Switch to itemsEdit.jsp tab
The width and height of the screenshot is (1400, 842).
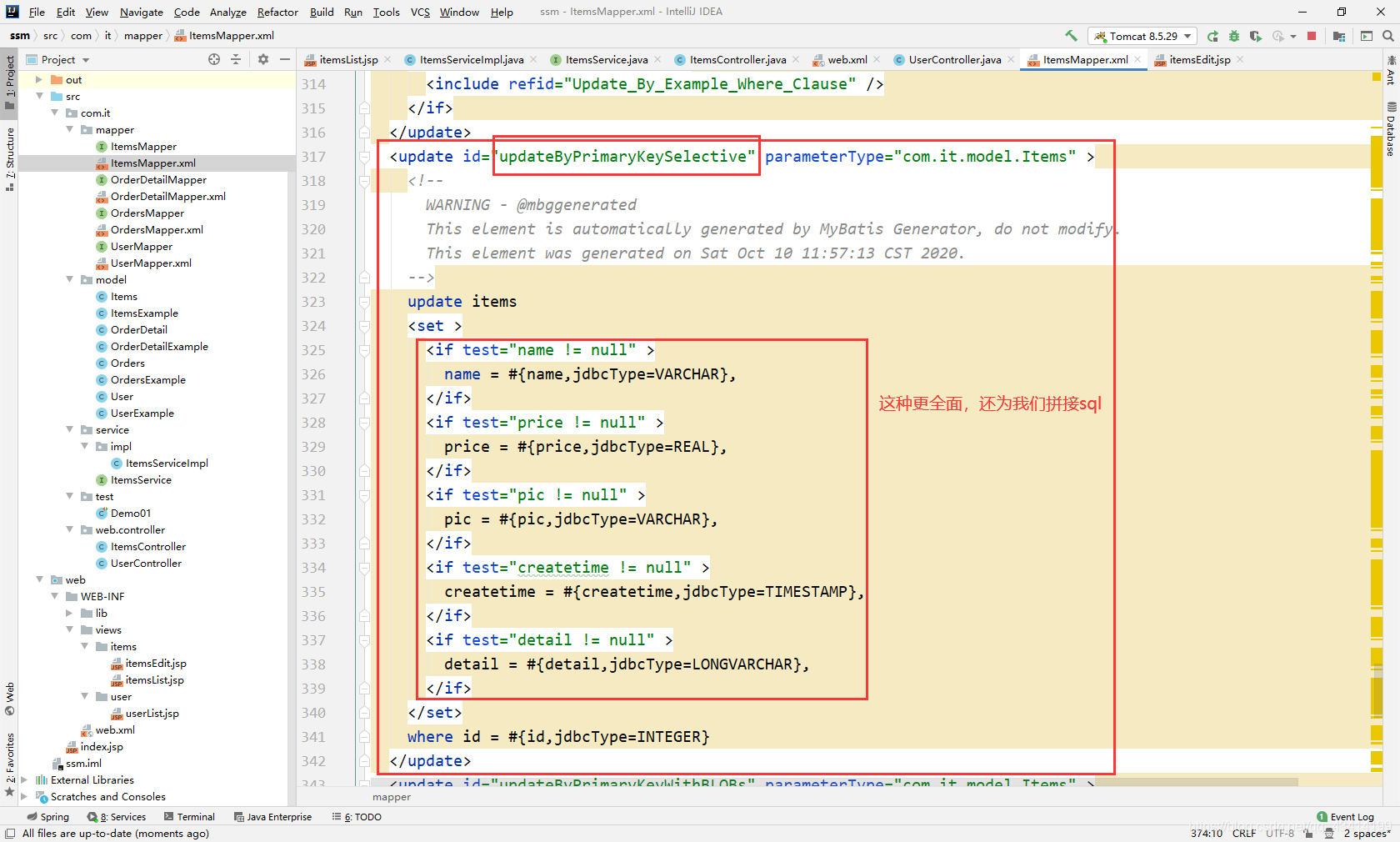tap(1199, 59)
